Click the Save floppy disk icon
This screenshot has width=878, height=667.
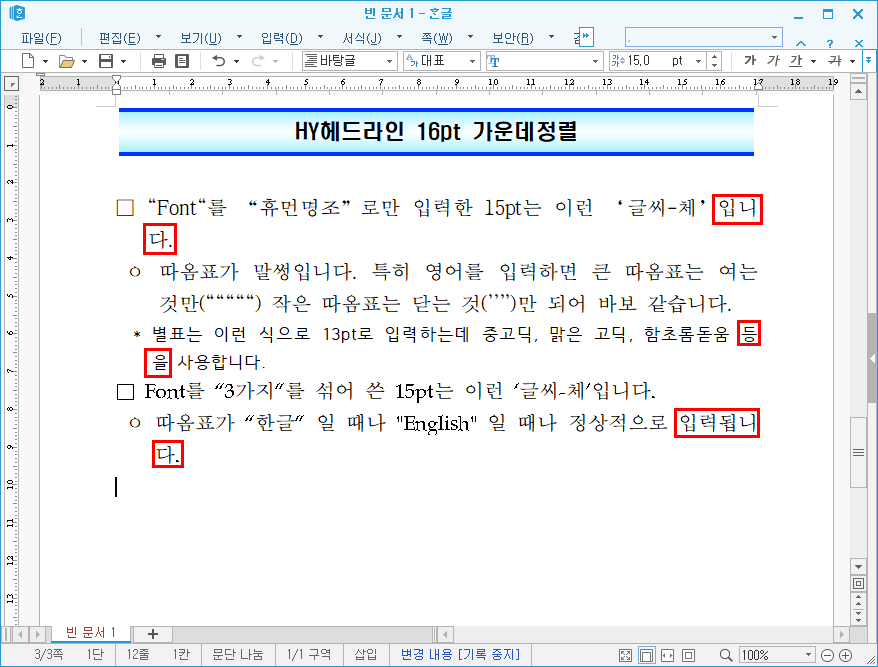click(106, 61)
